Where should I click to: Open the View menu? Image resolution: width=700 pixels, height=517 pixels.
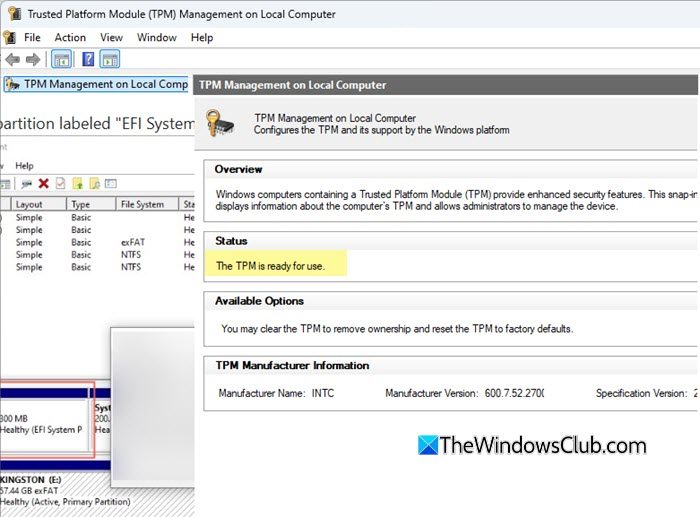pyautogui.click(x=111, y=38)
